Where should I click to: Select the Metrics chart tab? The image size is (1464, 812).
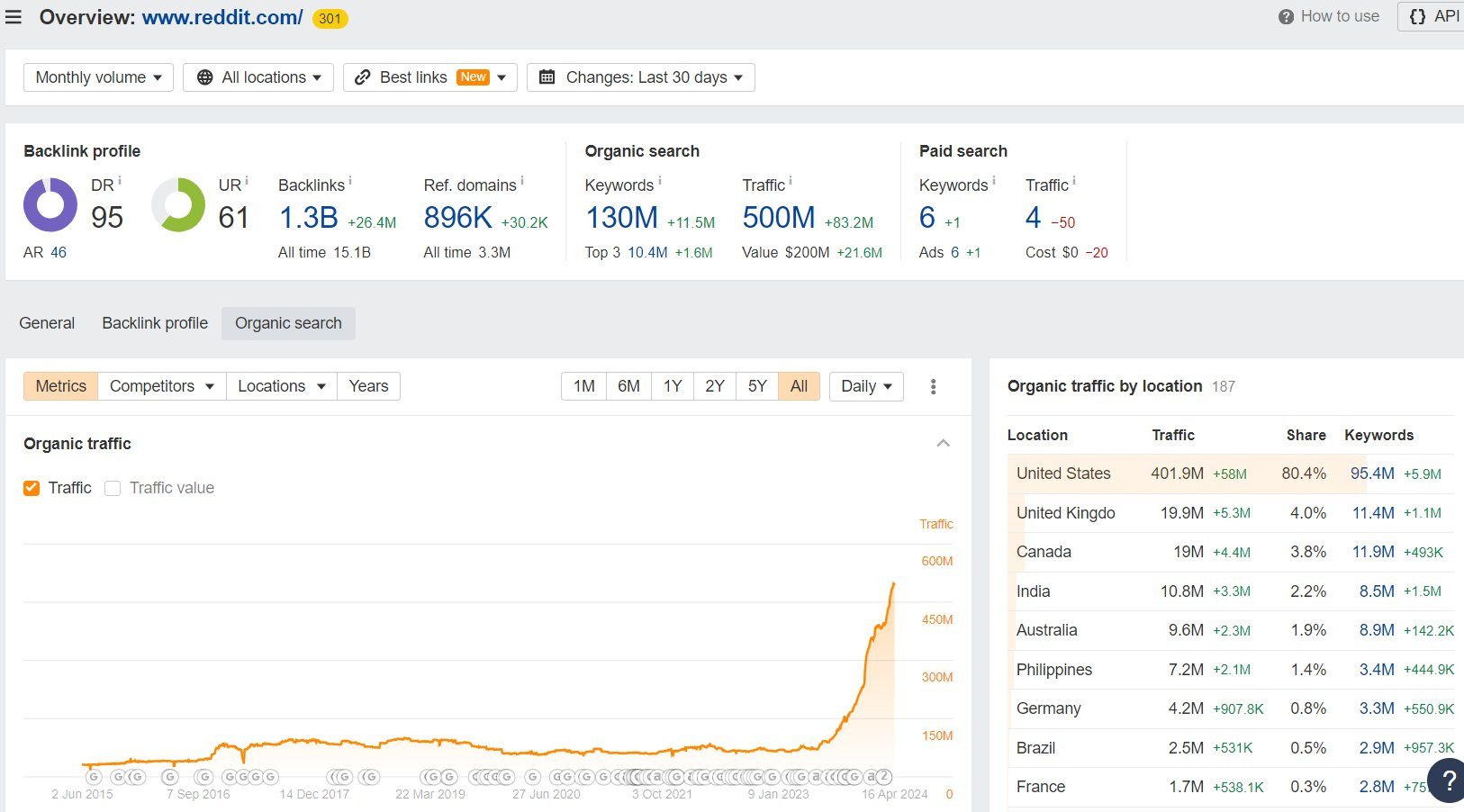pos(61,386)
